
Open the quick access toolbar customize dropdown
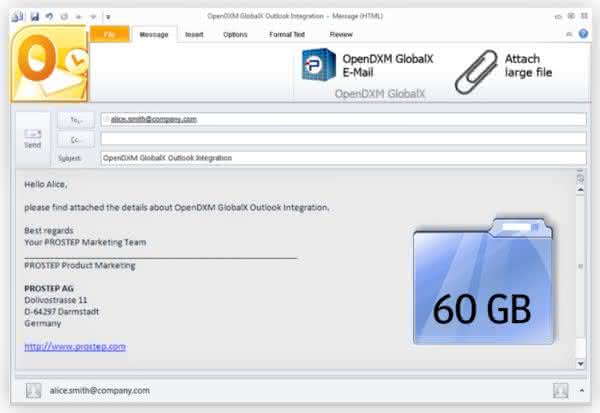coord(108,17)
